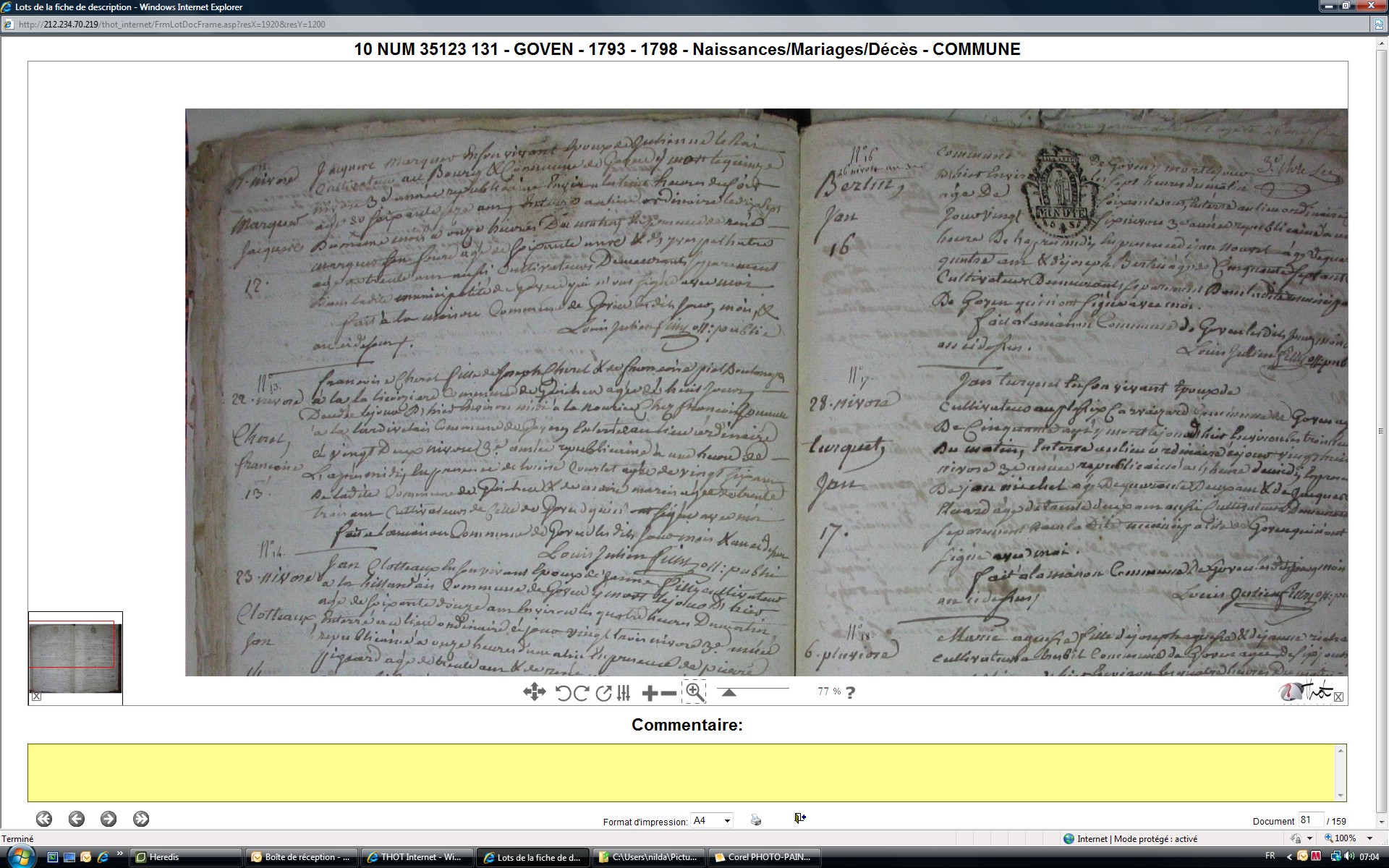Open the viewer help question mark
The height and width of the screenshot is (868, 1389).
point(850,692)
